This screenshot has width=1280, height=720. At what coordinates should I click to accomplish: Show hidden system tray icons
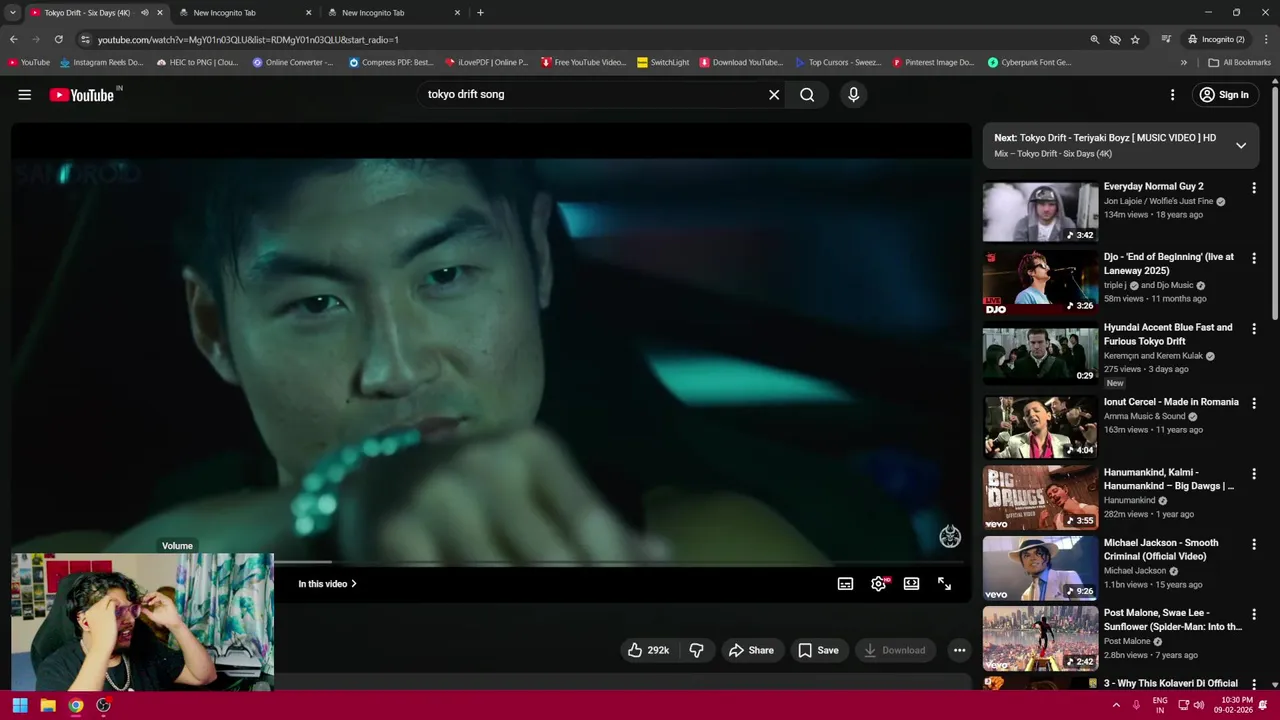tap(1116, 705)
